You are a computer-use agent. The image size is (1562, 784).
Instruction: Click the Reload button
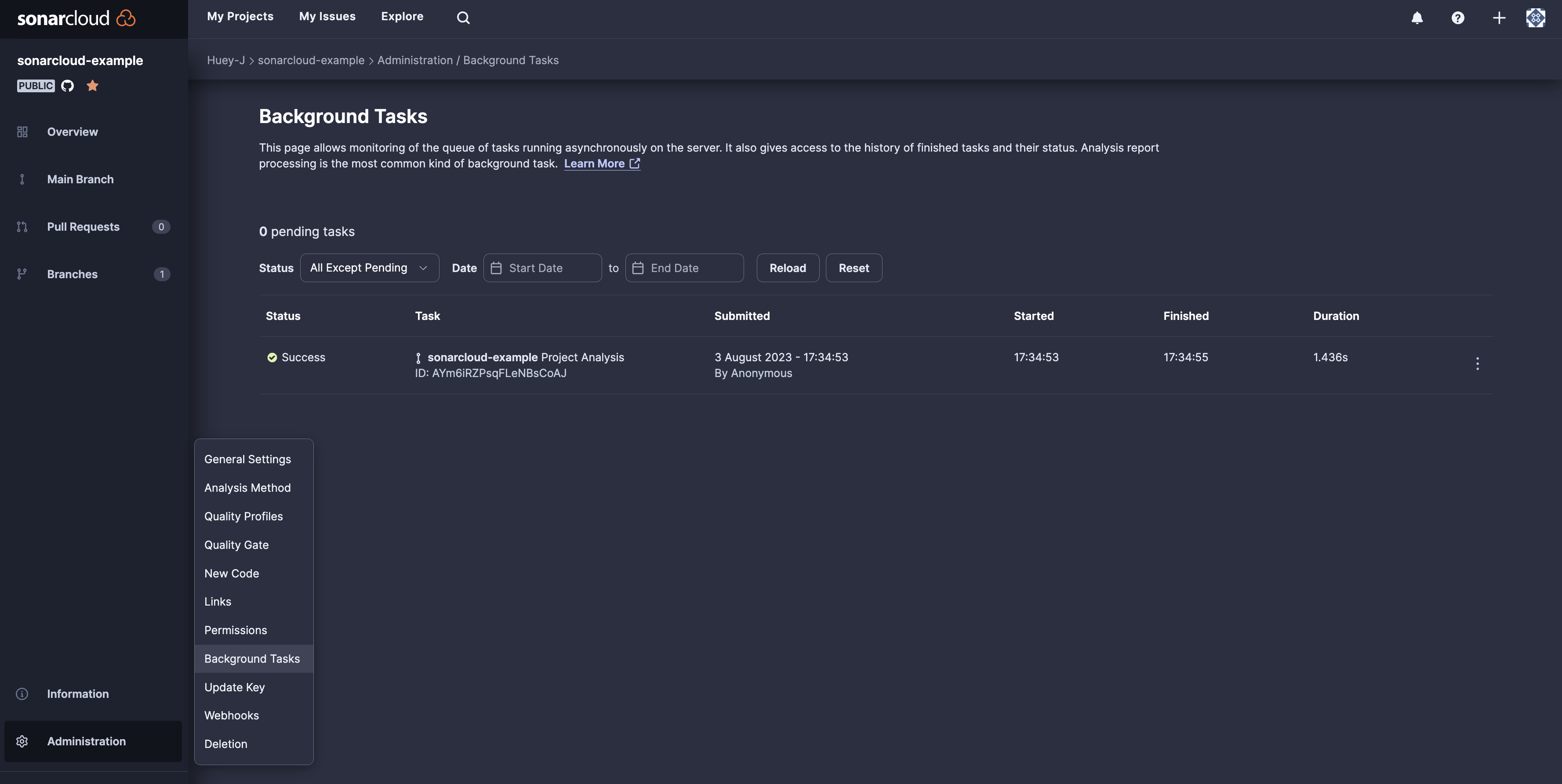pyautogui.click(x=787, y=267)
